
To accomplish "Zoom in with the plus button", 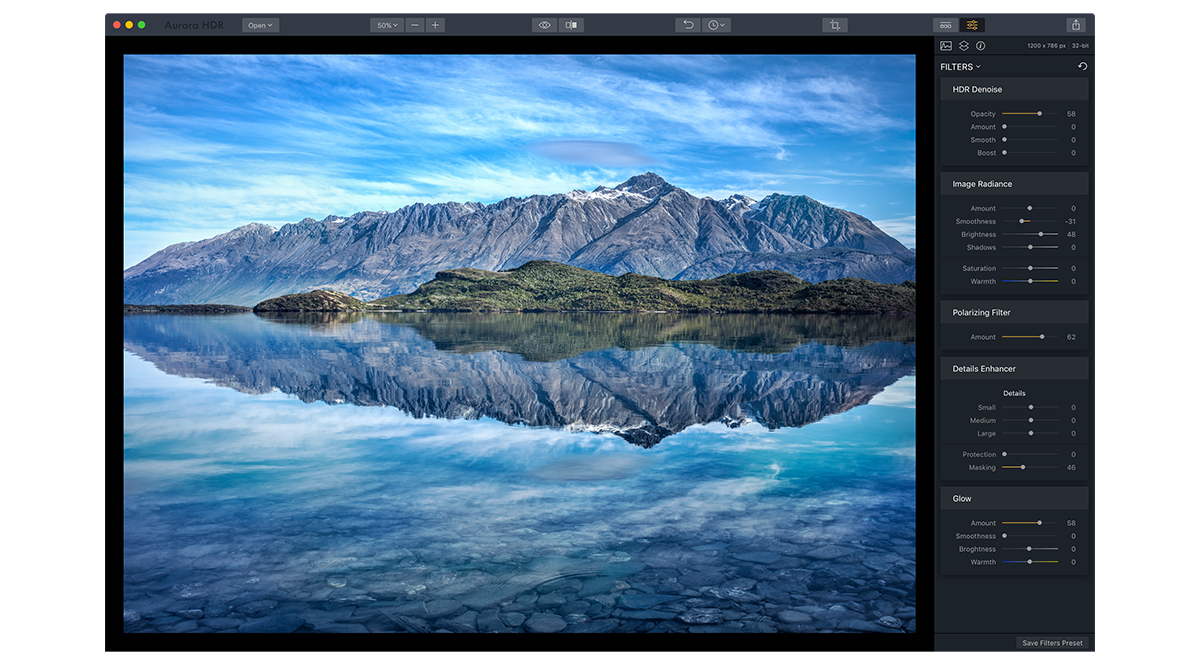I will coord(435,25).
